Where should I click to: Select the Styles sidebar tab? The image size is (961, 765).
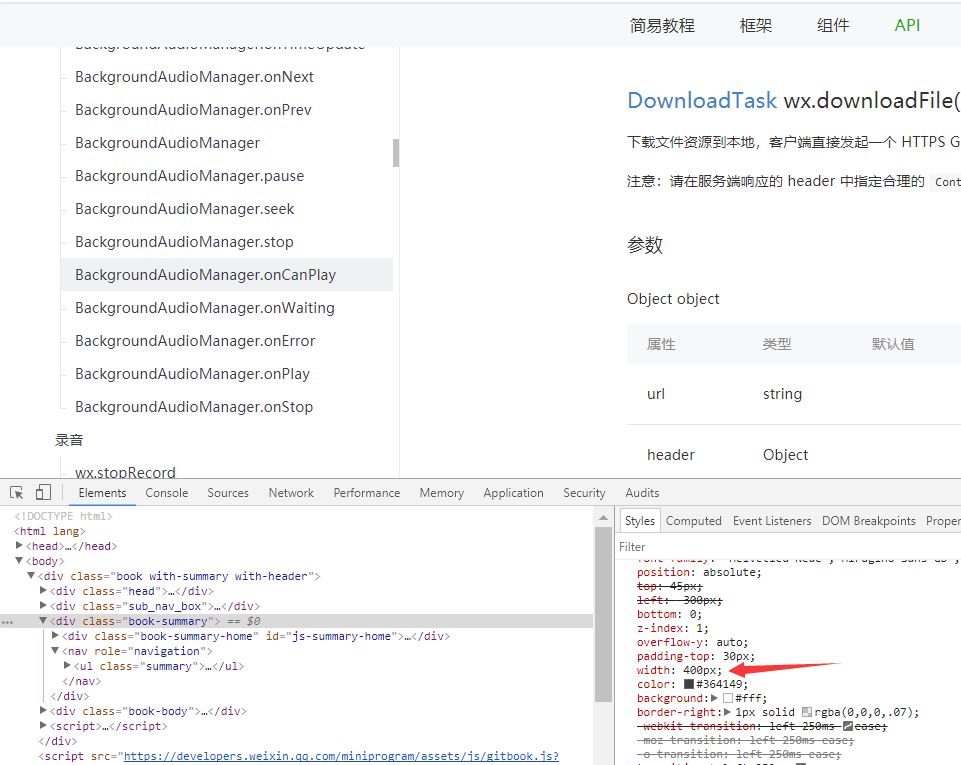click(x=640, y=520)
